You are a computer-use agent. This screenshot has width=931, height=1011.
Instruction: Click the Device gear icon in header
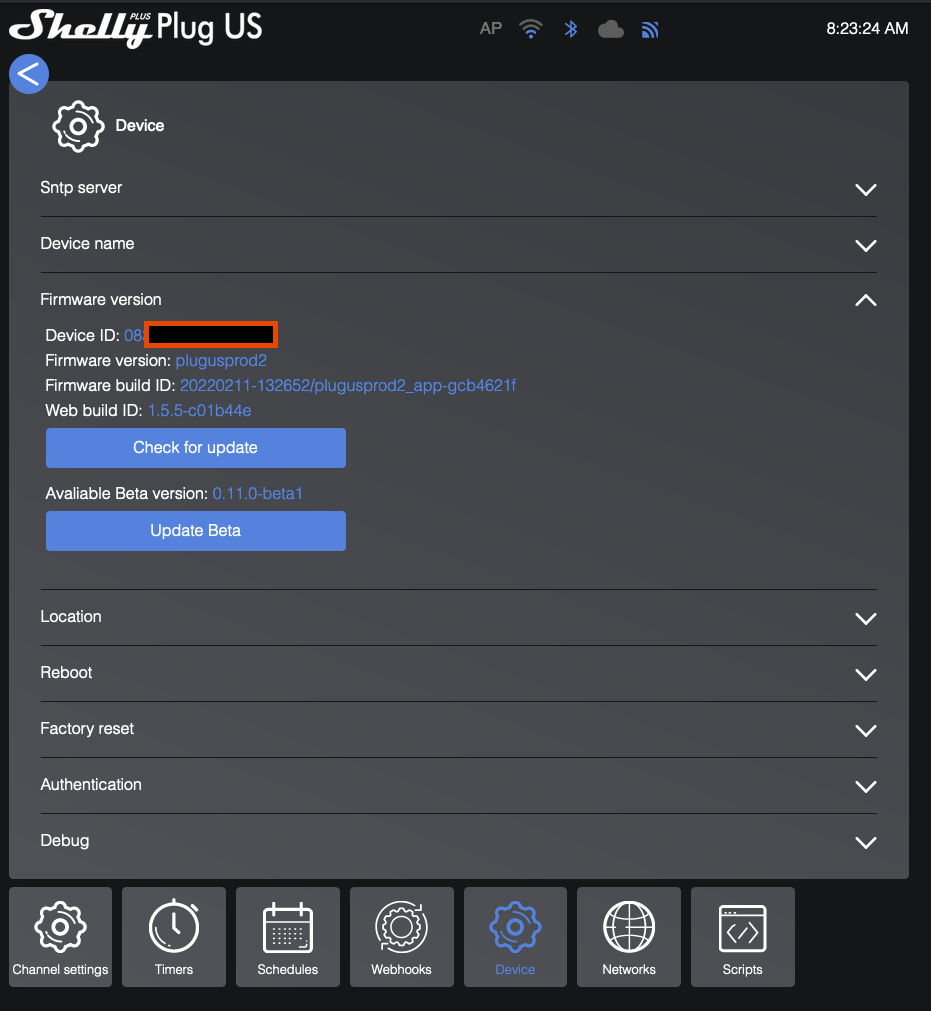pos(78,126)
